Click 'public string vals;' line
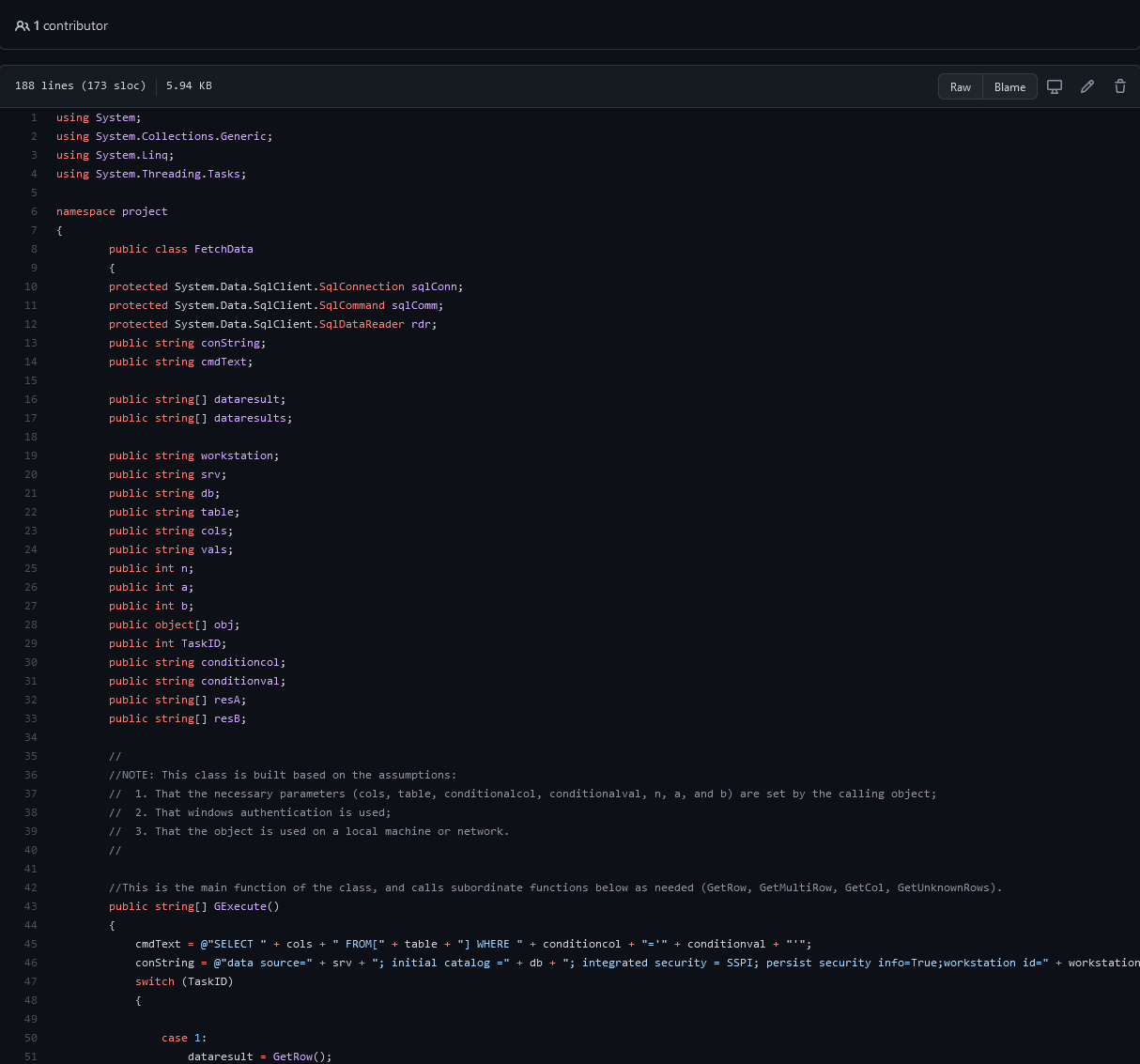This screenshot has height=1064, width=1140. point(171,549)
